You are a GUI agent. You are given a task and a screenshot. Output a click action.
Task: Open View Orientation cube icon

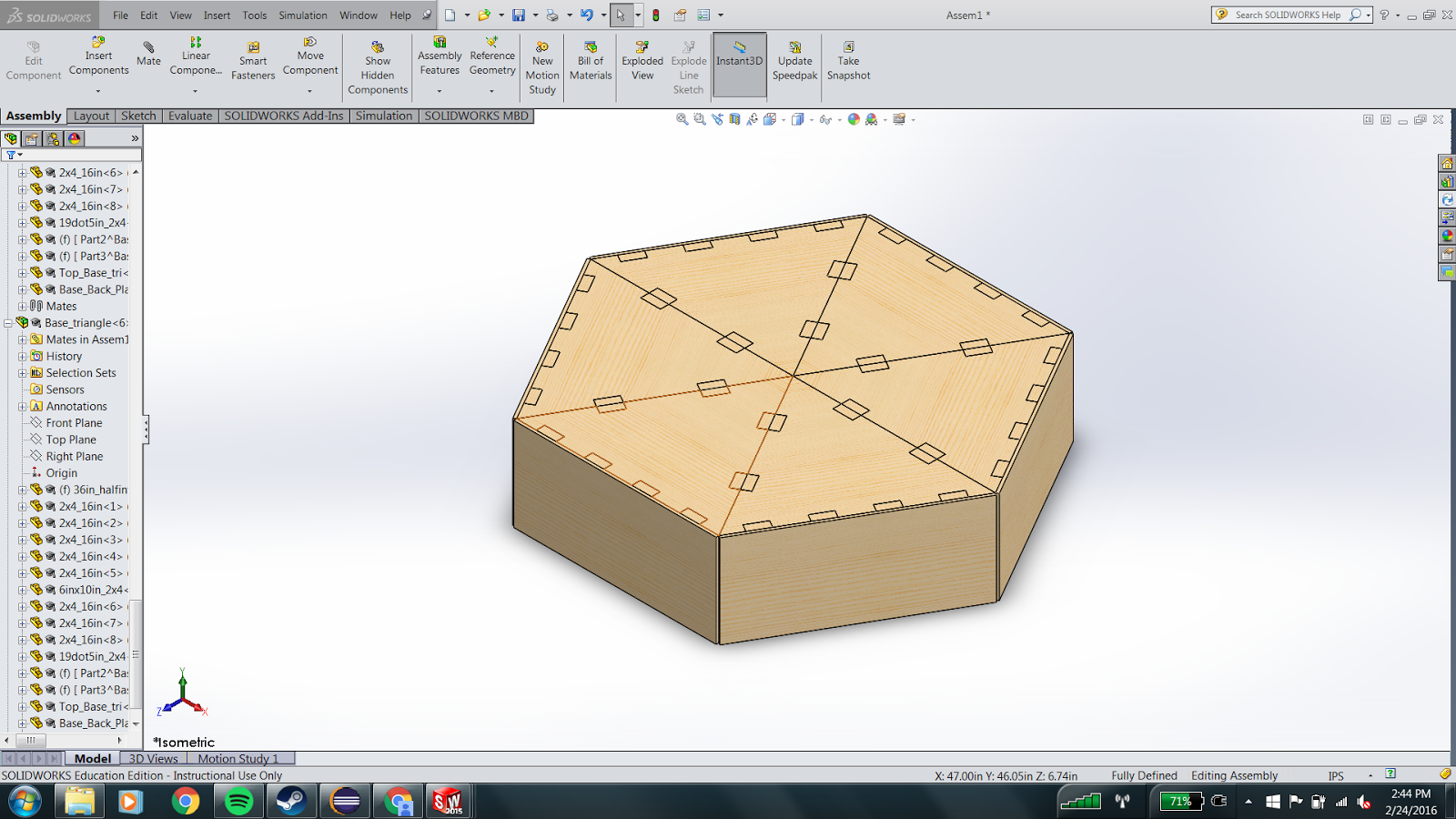(770, 119)
